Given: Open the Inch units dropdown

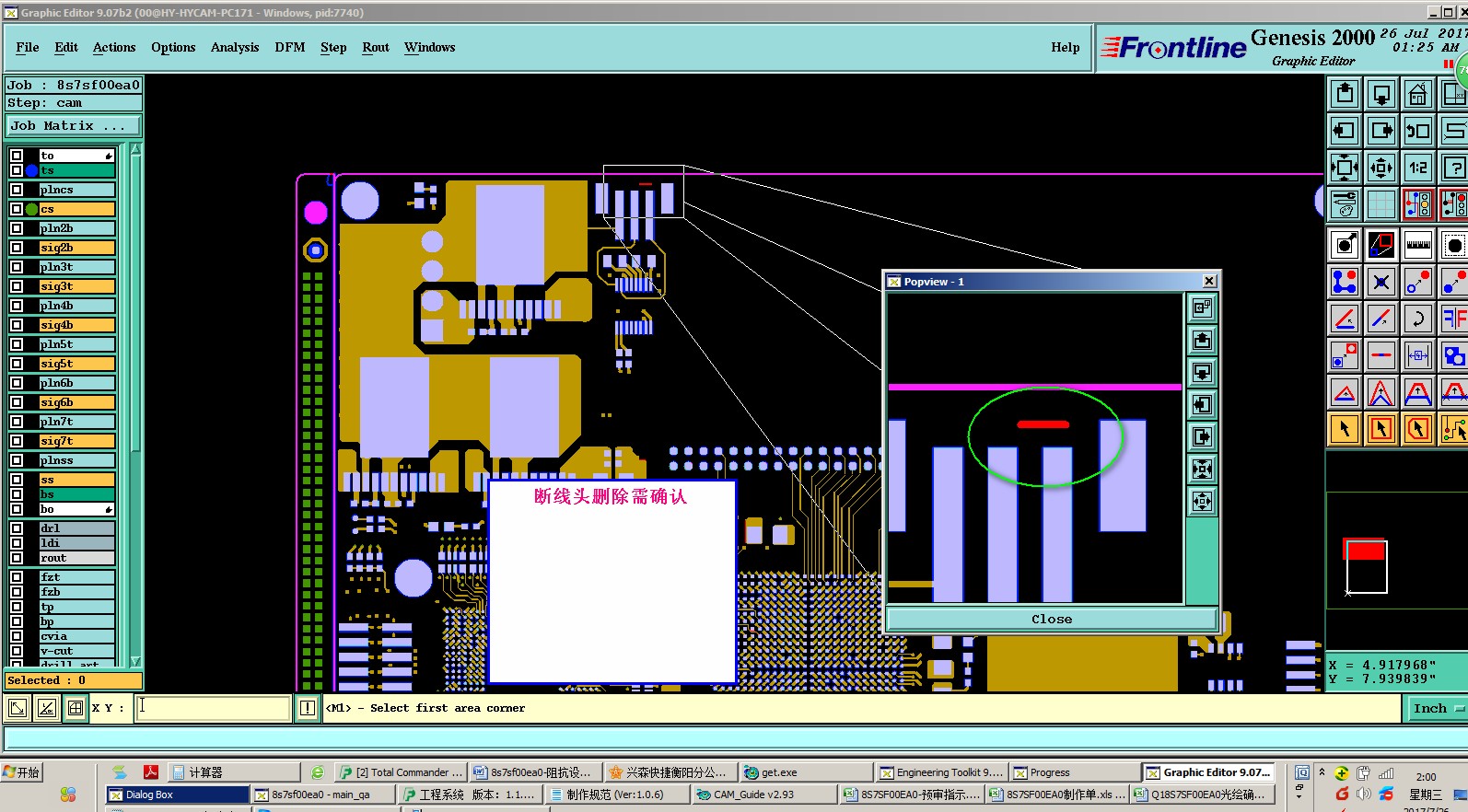Looking at the screenshot, I should coord(1437,708).
